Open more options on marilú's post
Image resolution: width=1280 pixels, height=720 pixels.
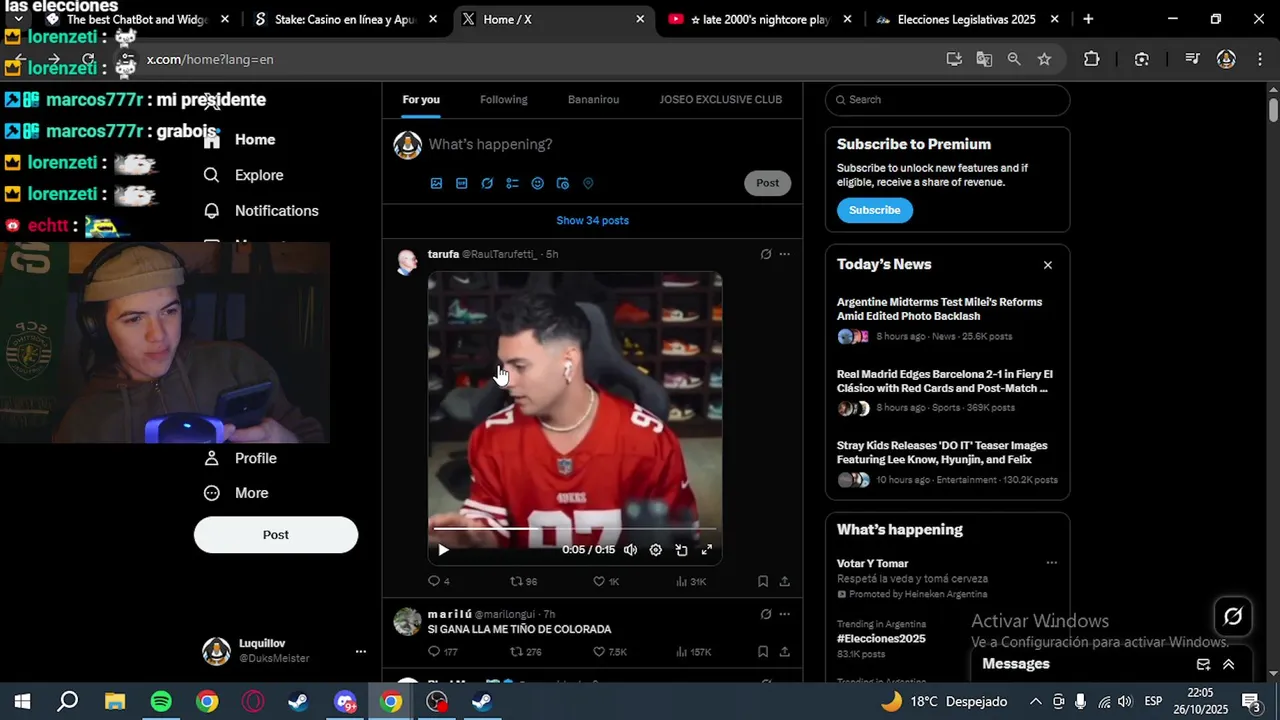(x=784, y=614)
